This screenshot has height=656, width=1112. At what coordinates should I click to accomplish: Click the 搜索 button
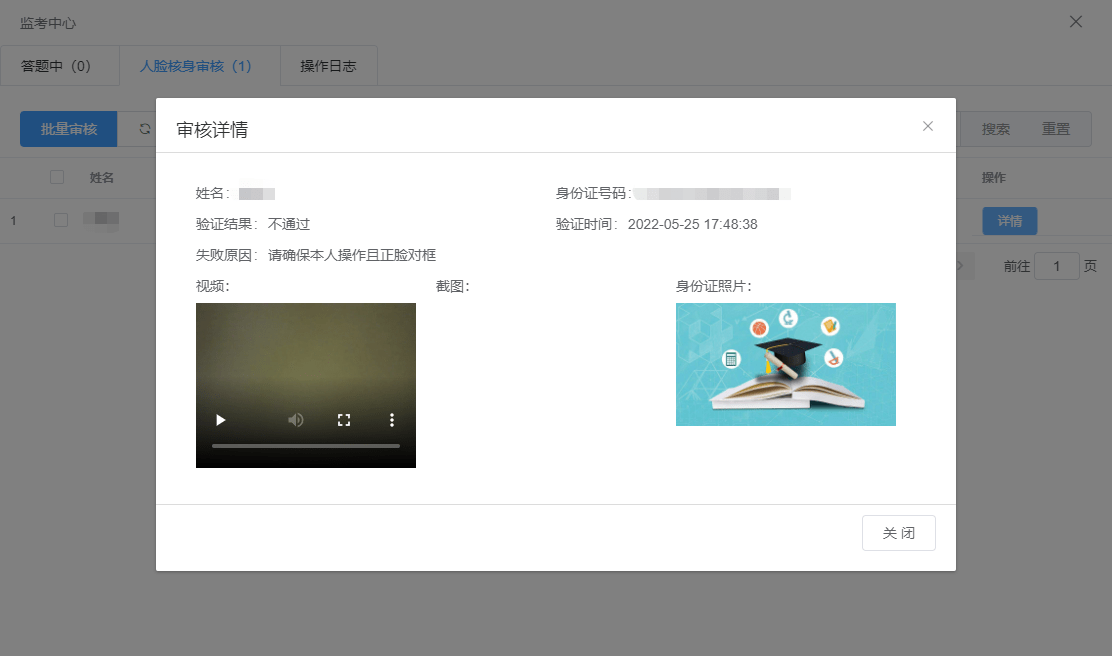[995, 129]
